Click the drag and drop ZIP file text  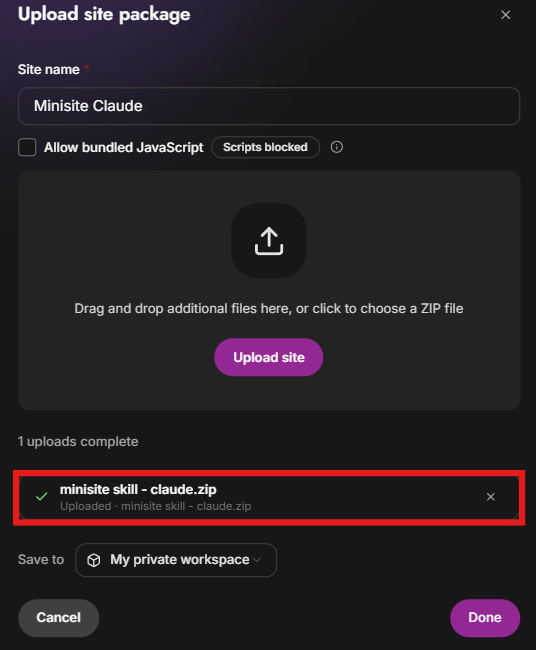(x=269, y=308)
